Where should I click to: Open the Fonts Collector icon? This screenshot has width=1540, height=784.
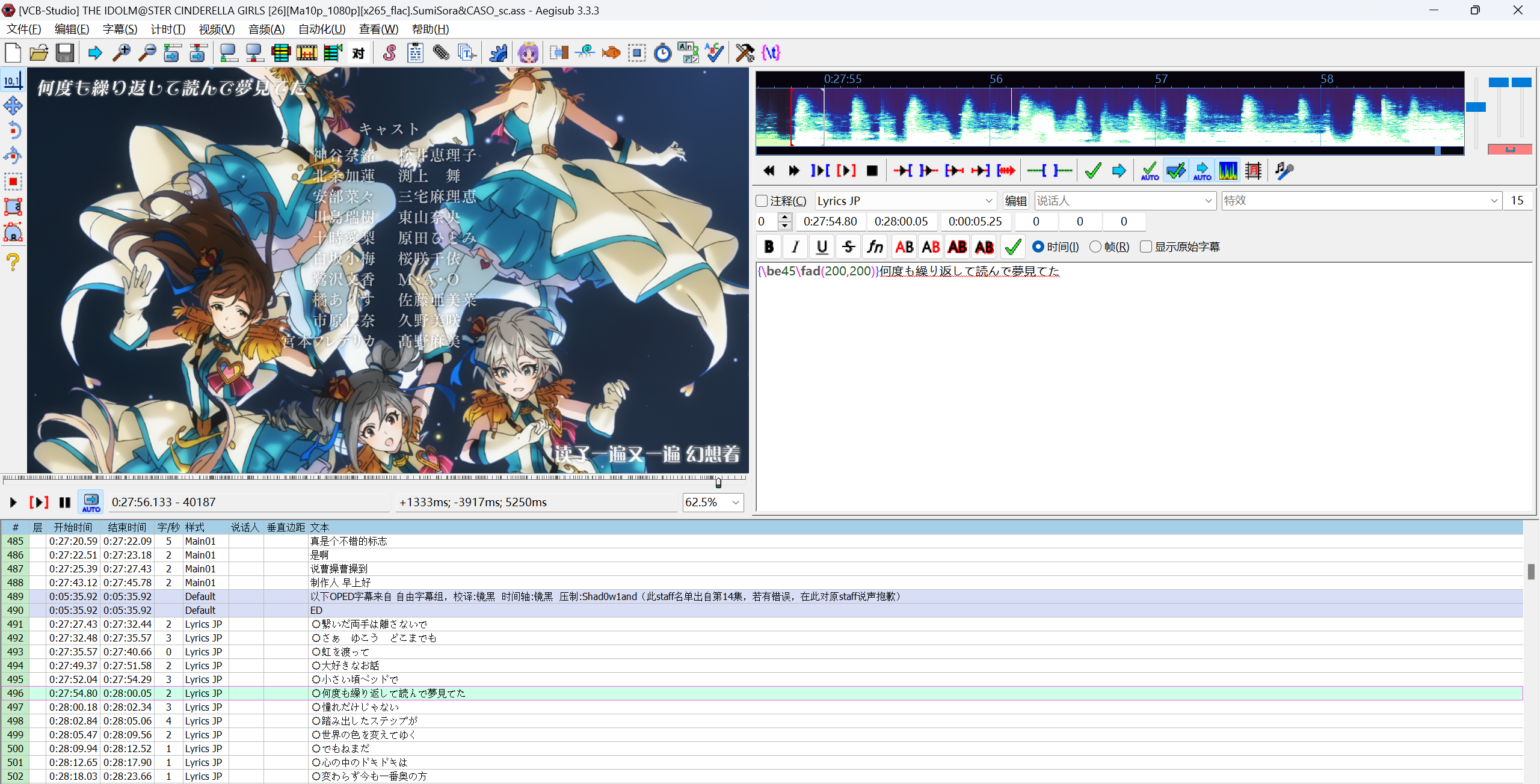[x=467, y=53]
